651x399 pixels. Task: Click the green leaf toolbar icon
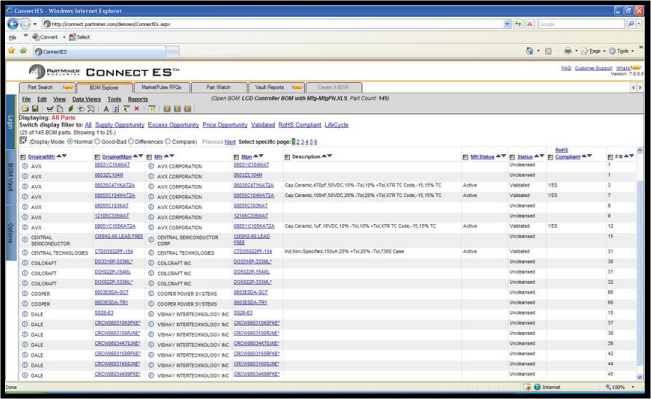click(x=71, y=109)
